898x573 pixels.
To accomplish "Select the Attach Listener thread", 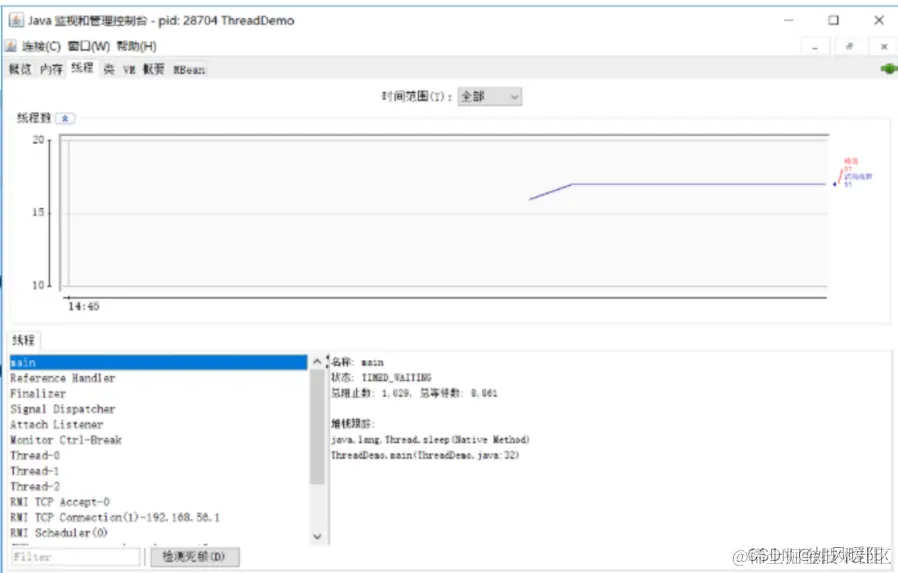I will click(159, 424).
